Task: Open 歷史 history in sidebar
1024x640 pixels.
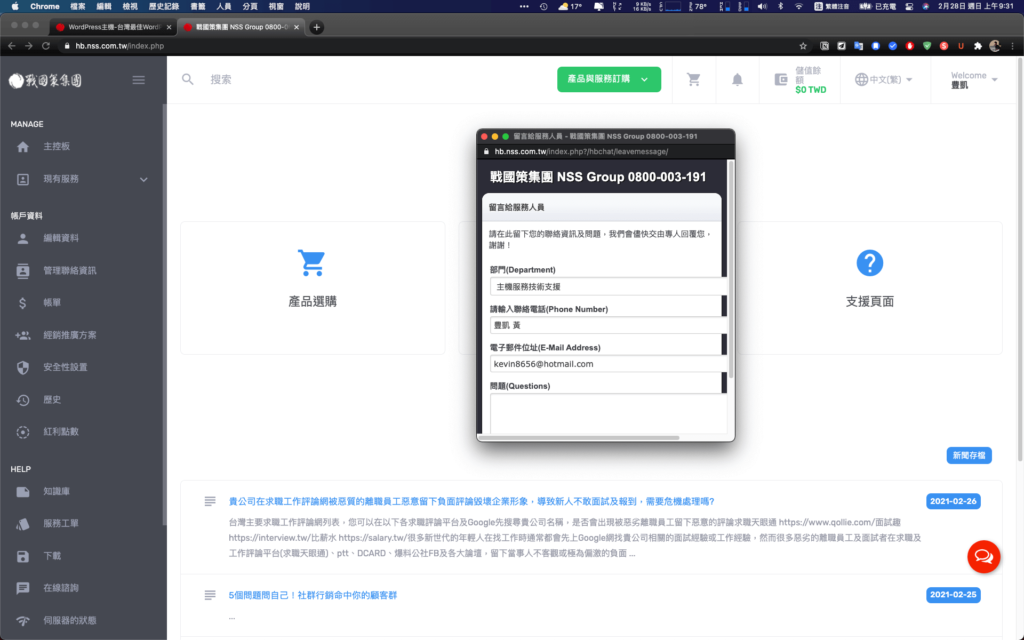Action: click(x=52, y=399)
